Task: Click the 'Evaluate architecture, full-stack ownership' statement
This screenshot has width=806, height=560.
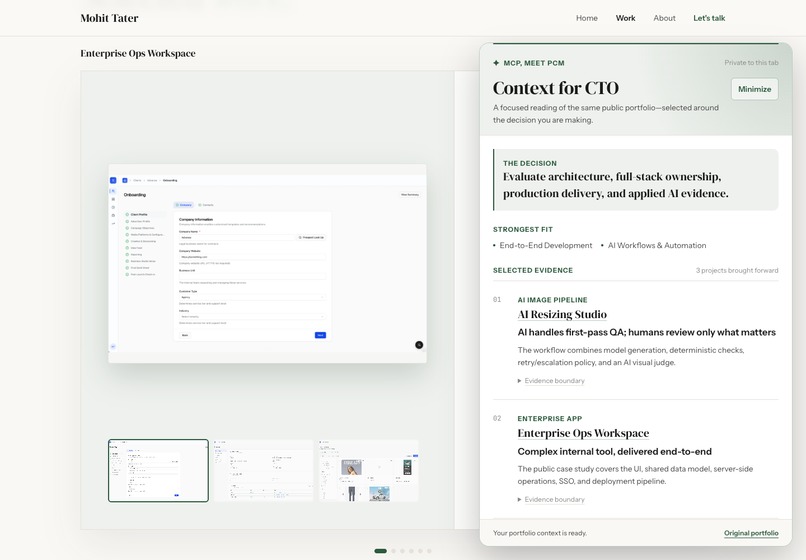Action: pos(615,185)
